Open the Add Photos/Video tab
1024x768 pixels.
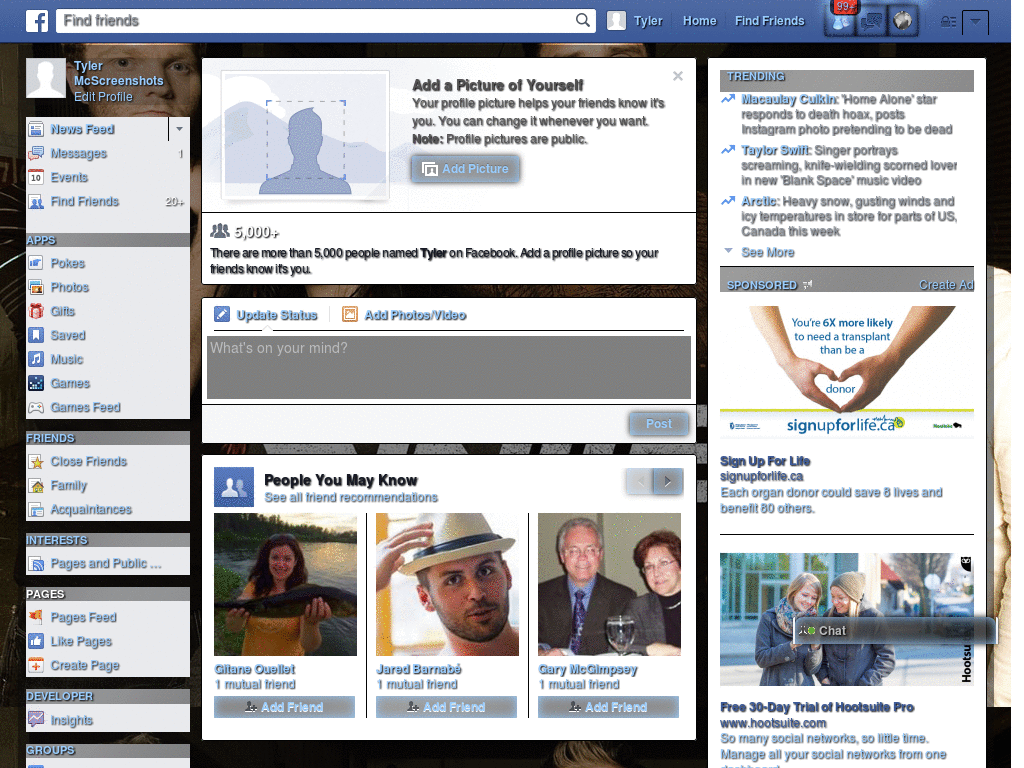coord(404,315)
